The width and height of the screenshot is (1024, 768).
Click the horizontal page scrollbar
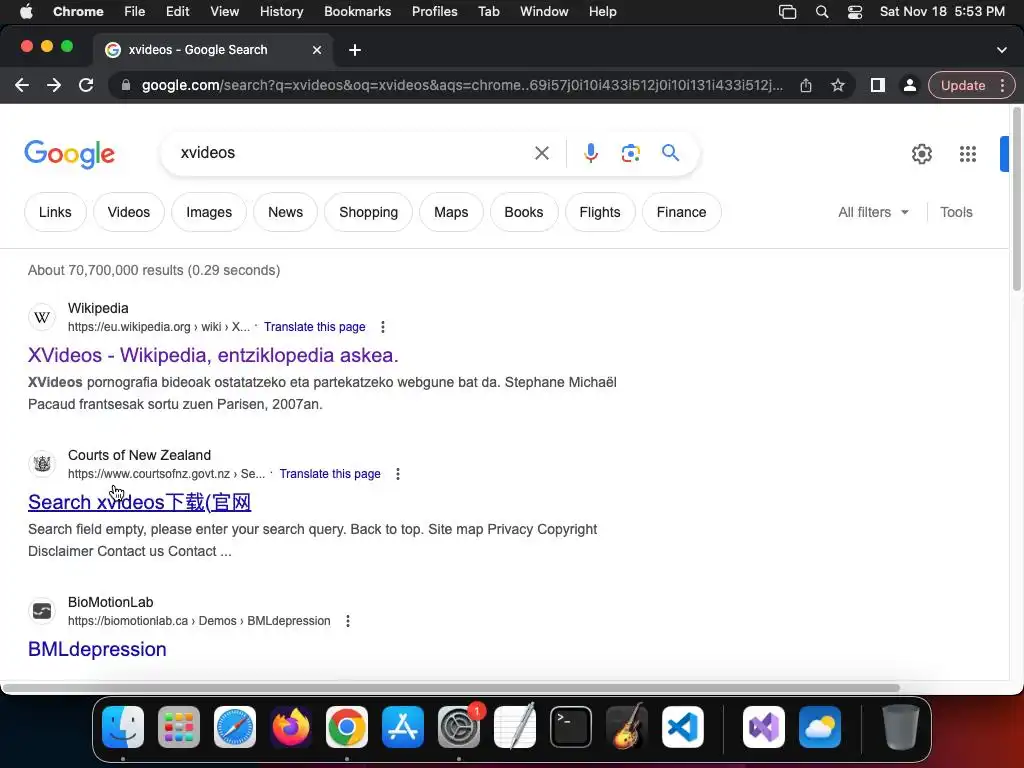[451, 688]
